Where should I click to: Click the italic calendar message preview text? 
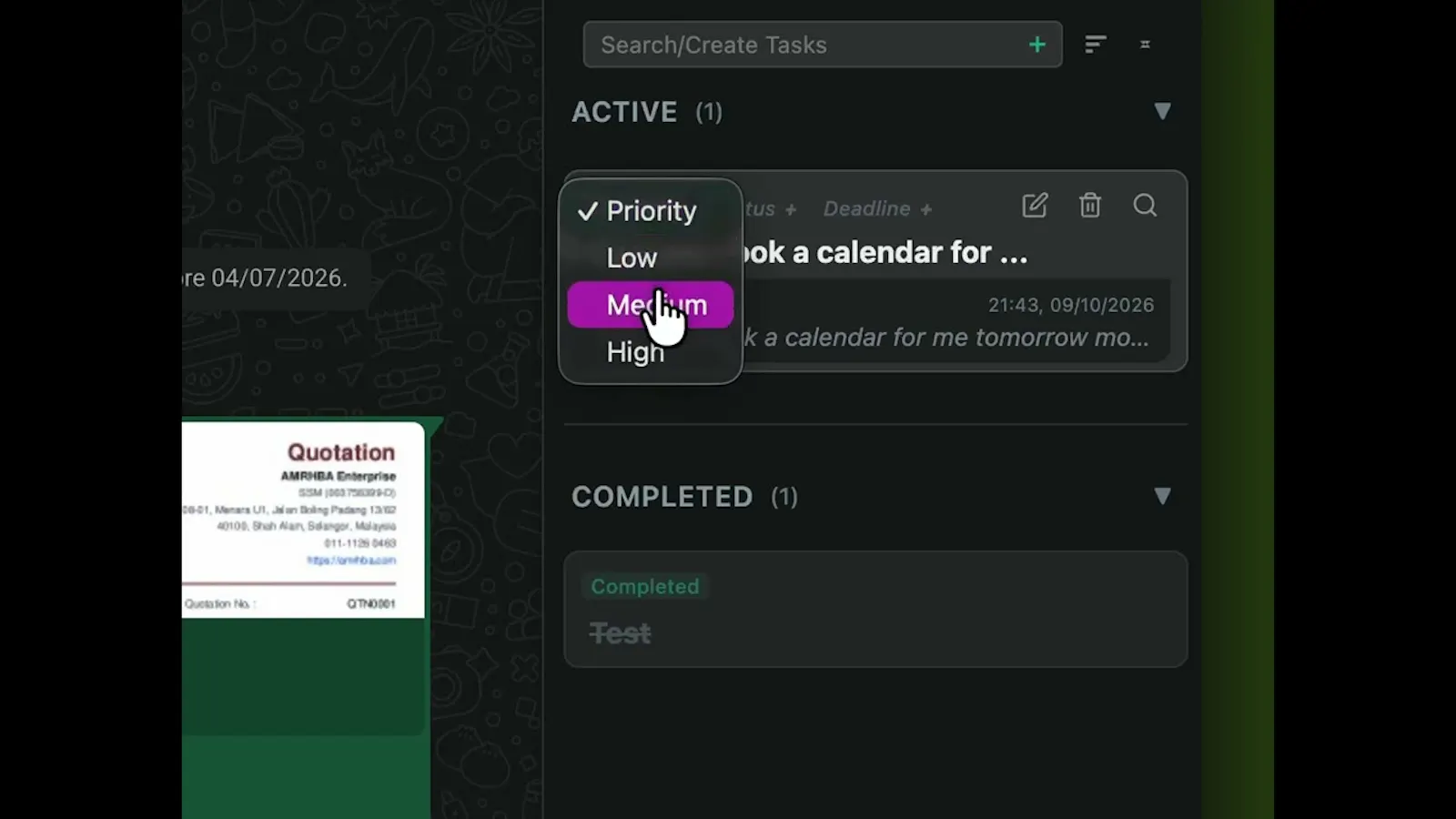tap(946, 338)
